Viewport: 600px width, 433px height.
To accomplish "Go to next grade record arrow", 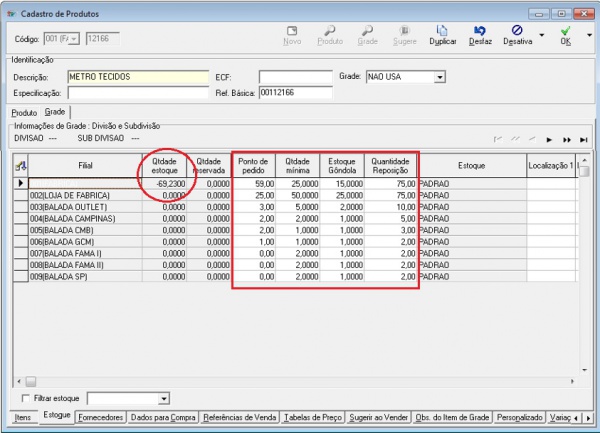I will [548, 139].
